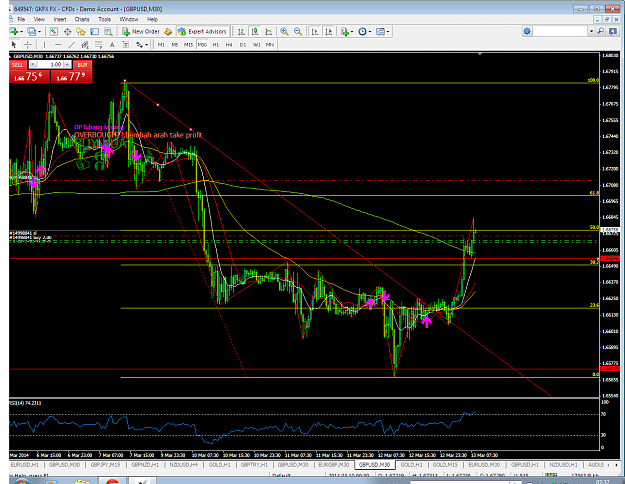Image resolution: width=625 pixels, height=484 pixels.
Task: Switch to the EURGBP,M30 chart tab
Action: [333, 465]
